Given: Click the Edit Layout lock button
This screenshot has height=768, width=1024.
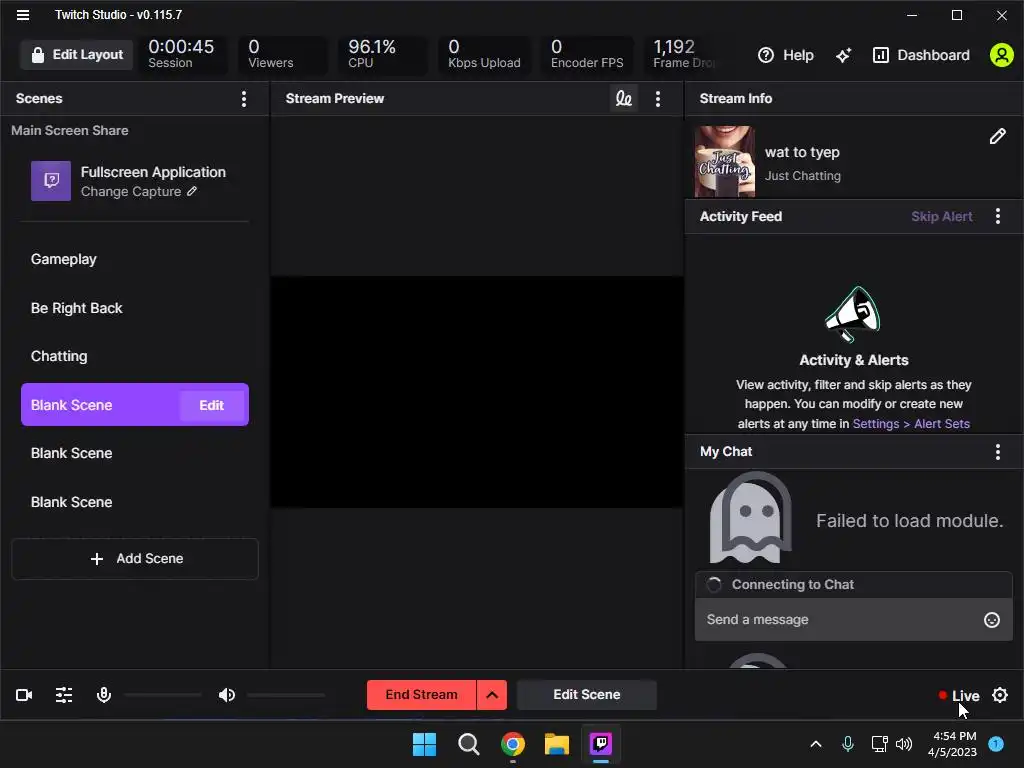Looking at the screenshot, I should (x=76, y=55).
